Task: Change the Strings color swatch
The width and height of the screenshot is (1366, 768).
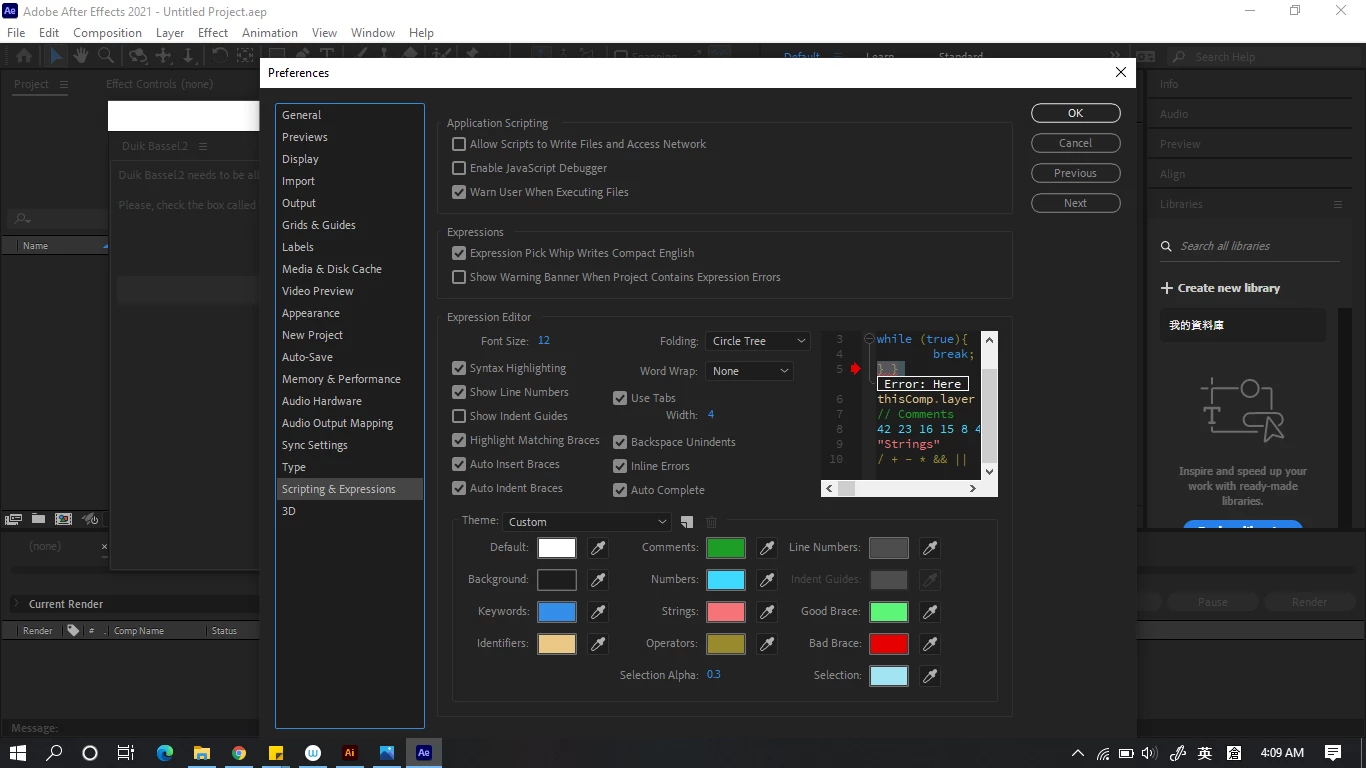Action: pyautogui.click(x=726, y=612)
